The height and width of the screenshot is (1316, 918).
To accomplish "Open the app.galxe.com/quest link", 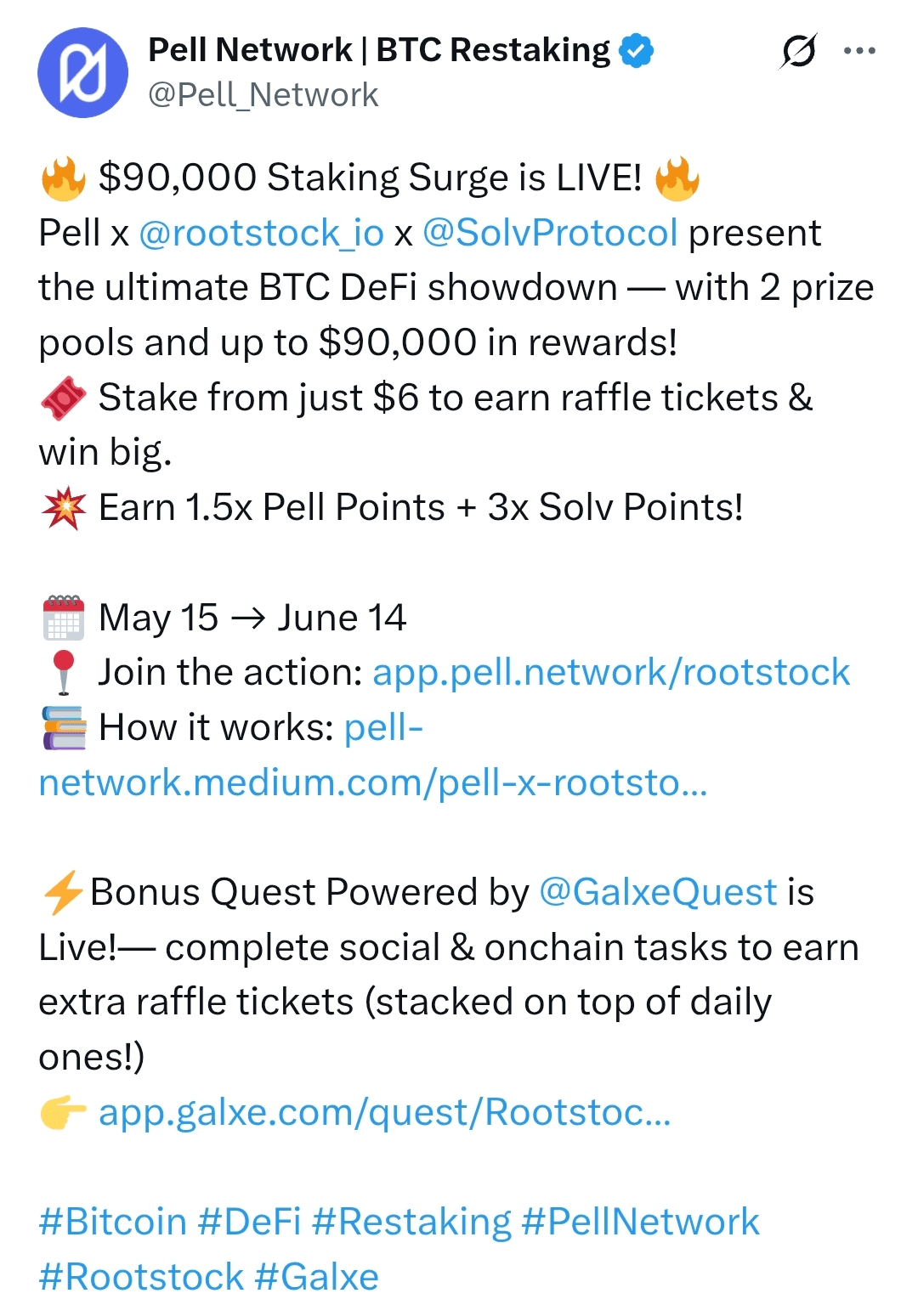I will pyautogui.click(x=385, y=1112).
